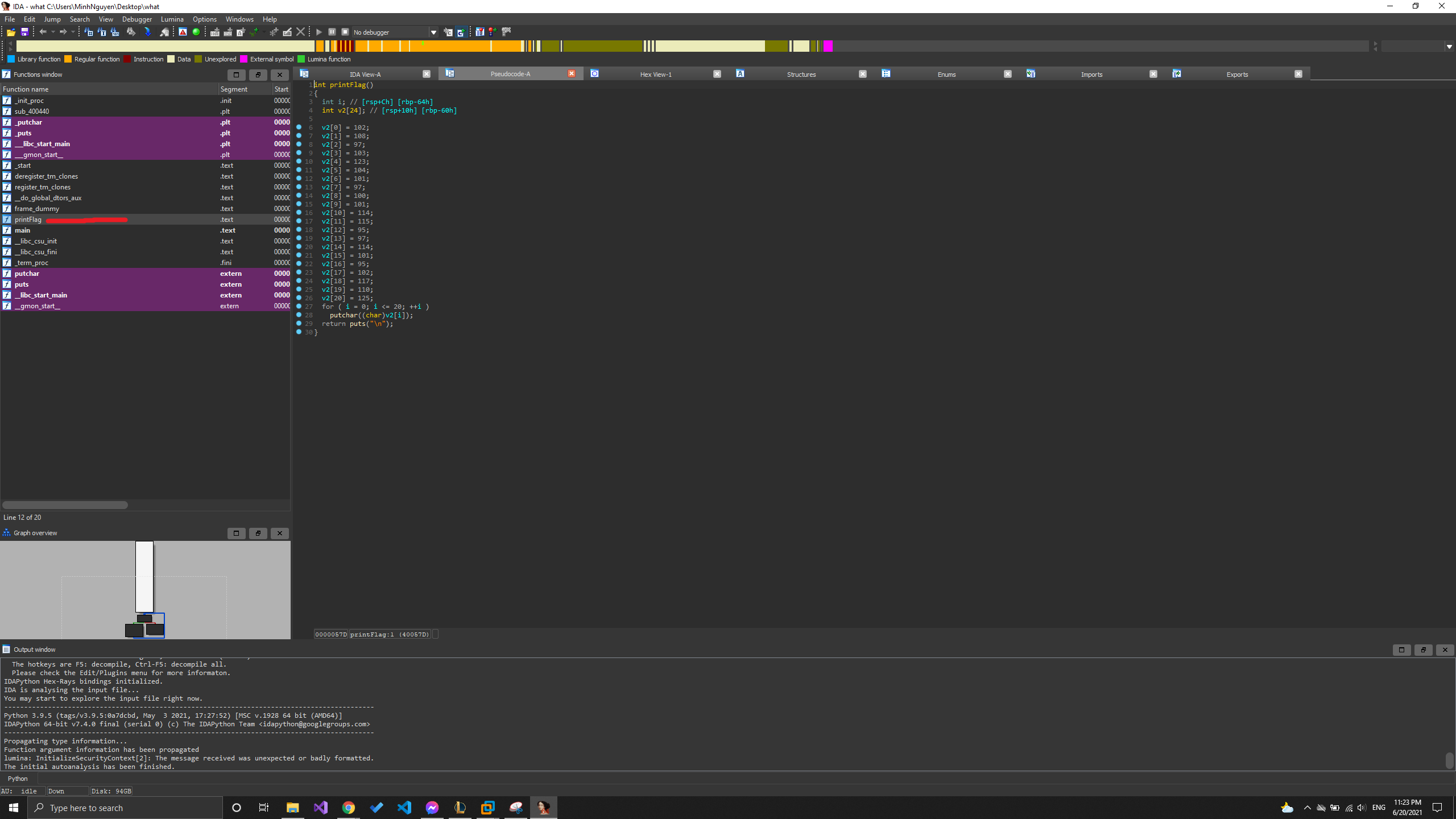The width and height of the screenshot is (1456, 819).
Task: Close the Output window panel
Action: pyautogui.click(x=1445, y=650)
